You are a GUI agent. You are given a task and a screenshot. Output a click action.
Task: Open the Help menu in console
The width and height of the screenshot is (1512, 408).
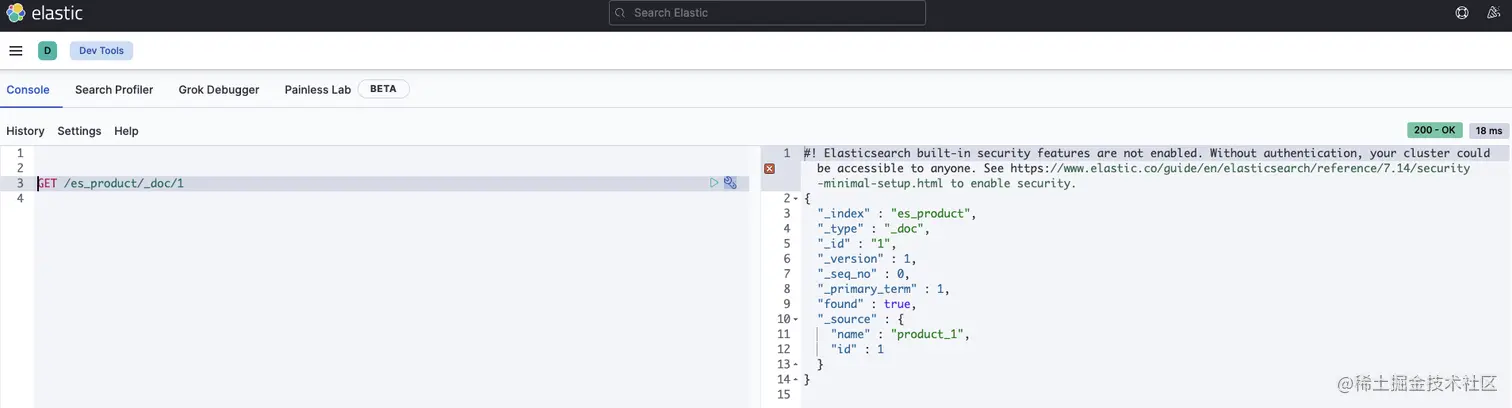pyautogui.click(x=126, y=131)
